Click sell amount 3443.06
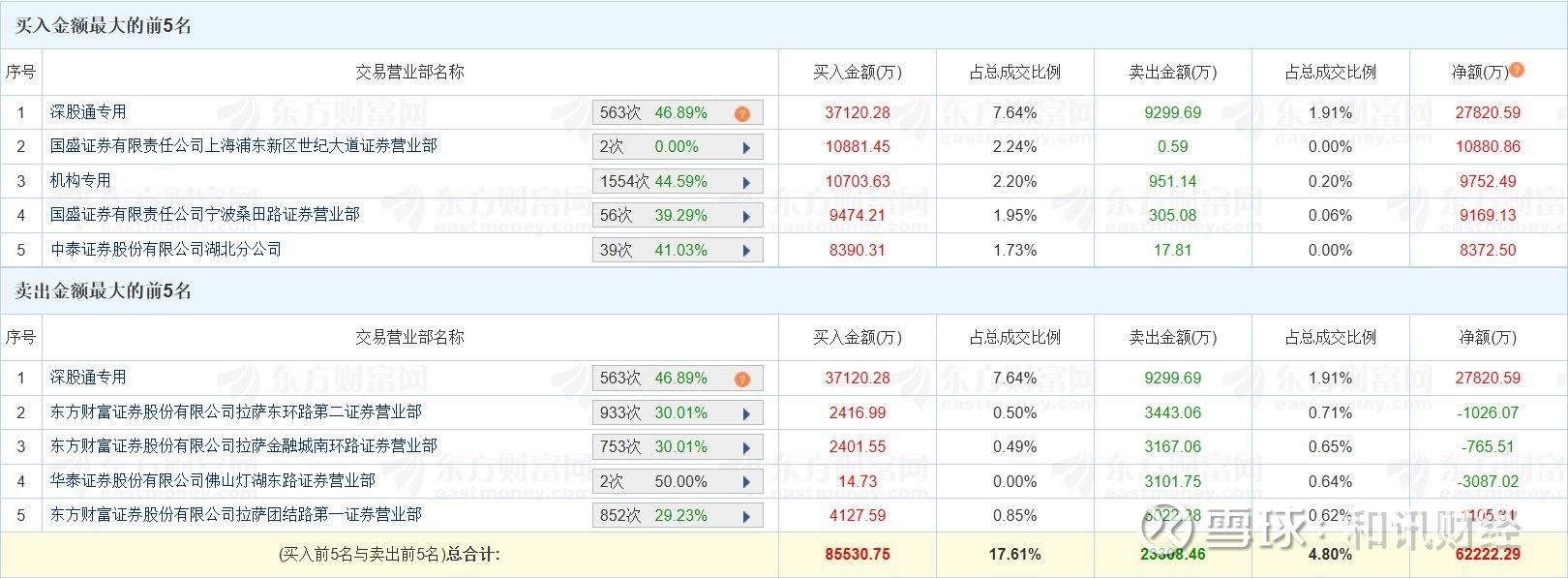Screen dimensions: 1568x578 point(1173,412)
